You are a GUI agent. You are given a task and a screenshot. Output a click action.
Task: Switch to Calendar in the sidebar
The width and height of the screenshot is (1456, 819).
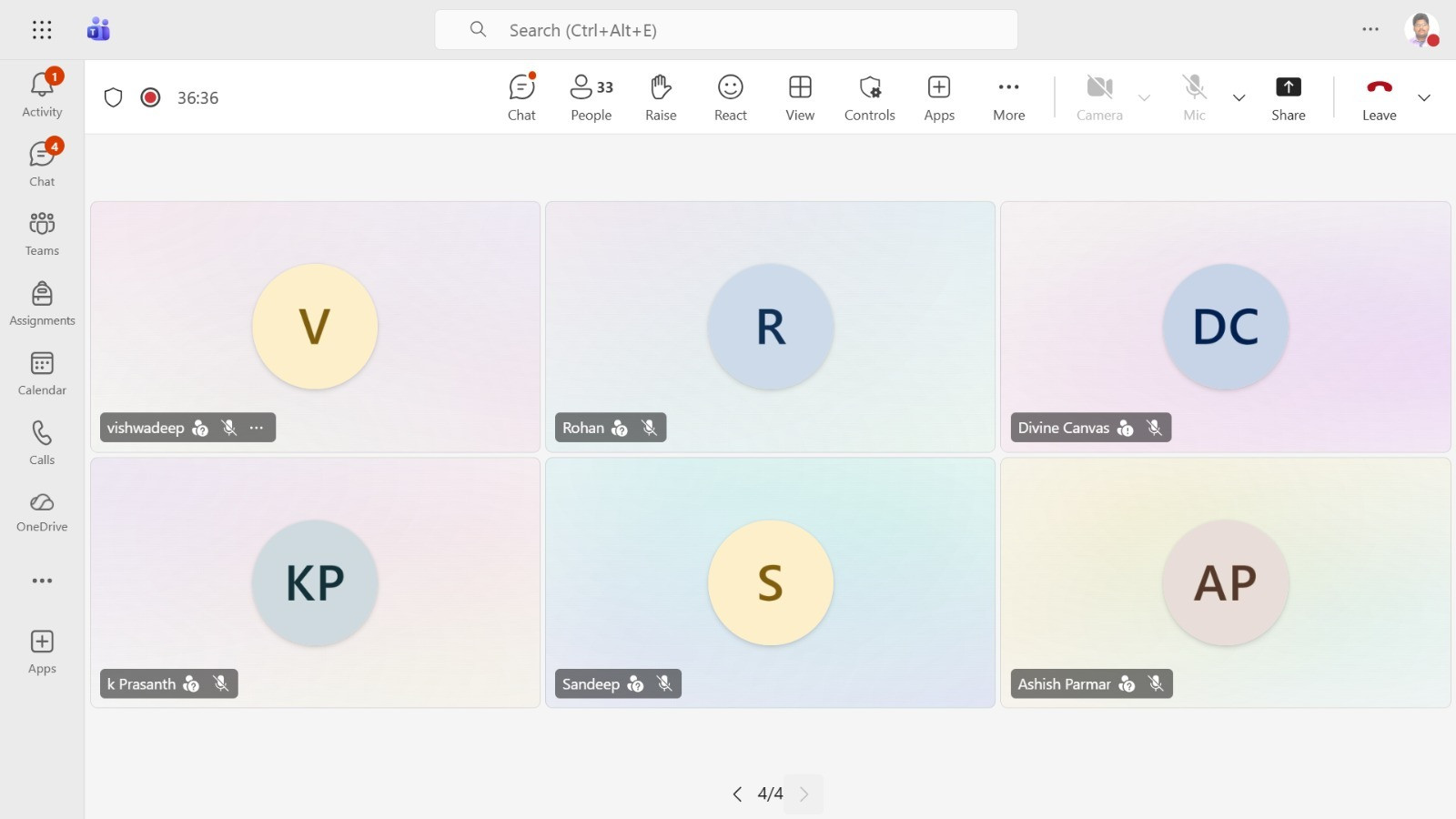42,373
